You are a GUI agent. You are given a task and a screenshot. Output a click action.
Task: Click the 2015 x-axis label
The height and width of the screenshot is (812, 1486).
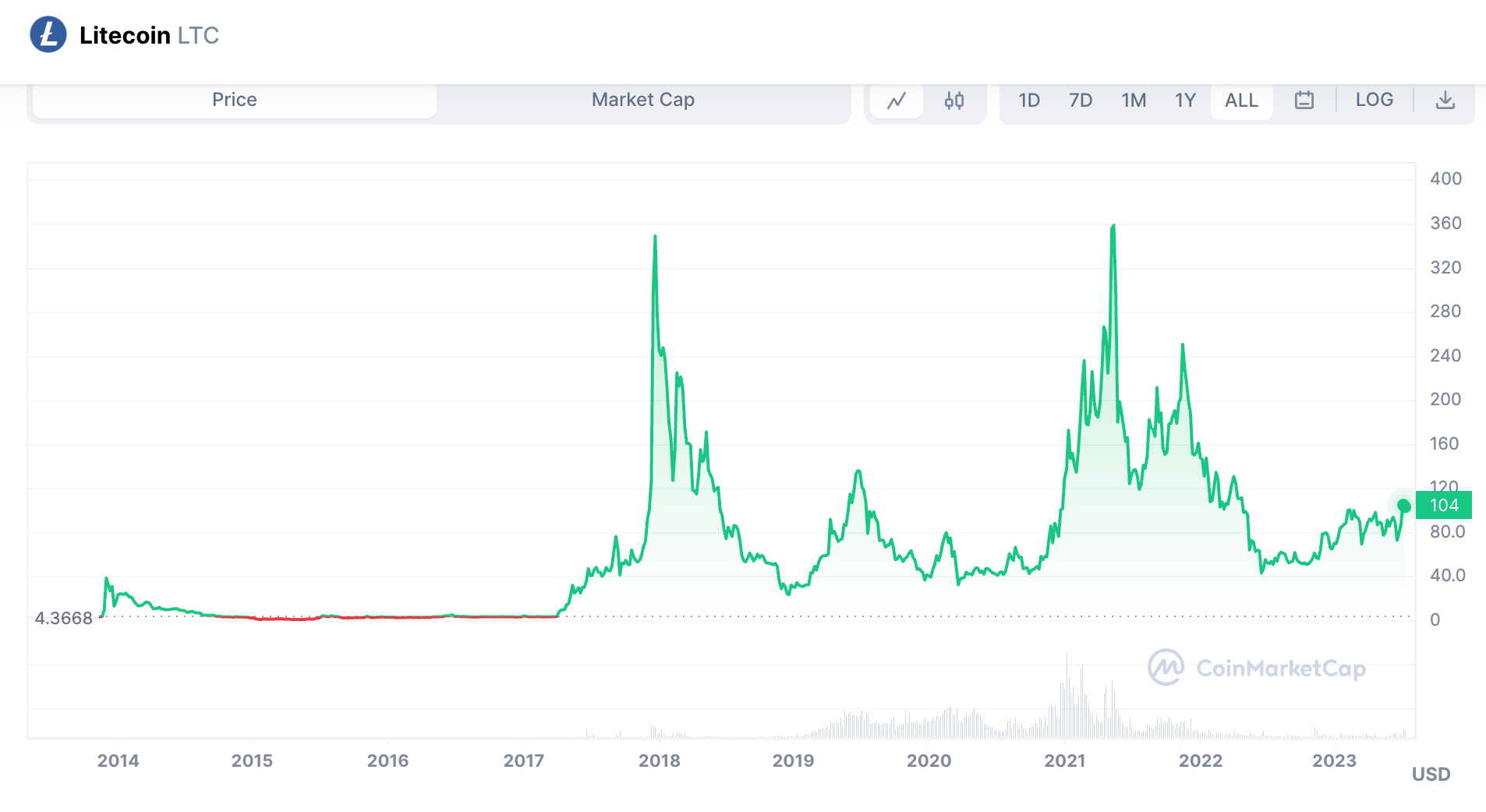[253, 761]
